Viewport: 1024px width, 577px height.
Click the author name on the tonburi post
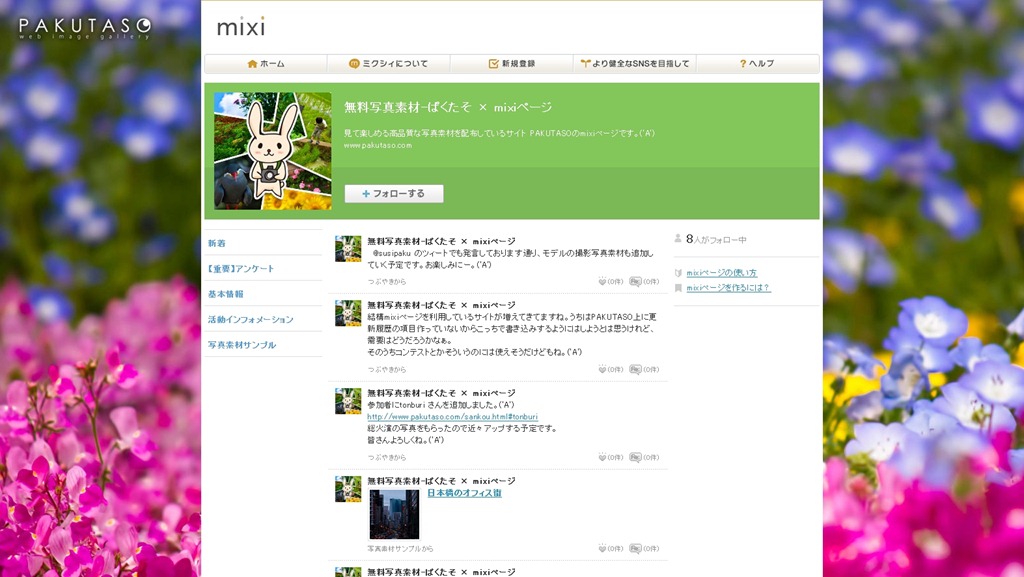click(x=441, y=393)
